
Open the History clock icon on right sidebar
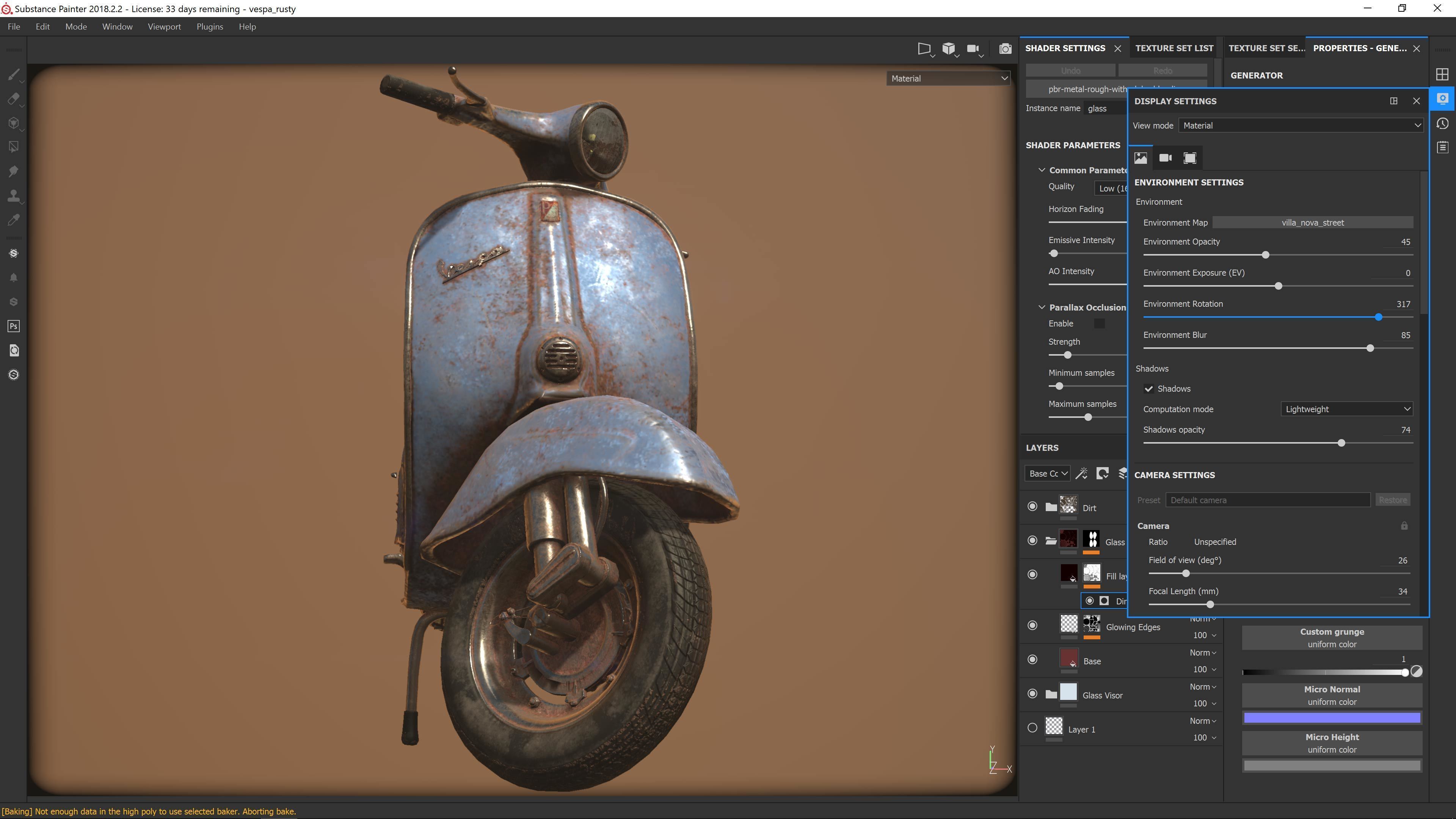click(1442, 123)
